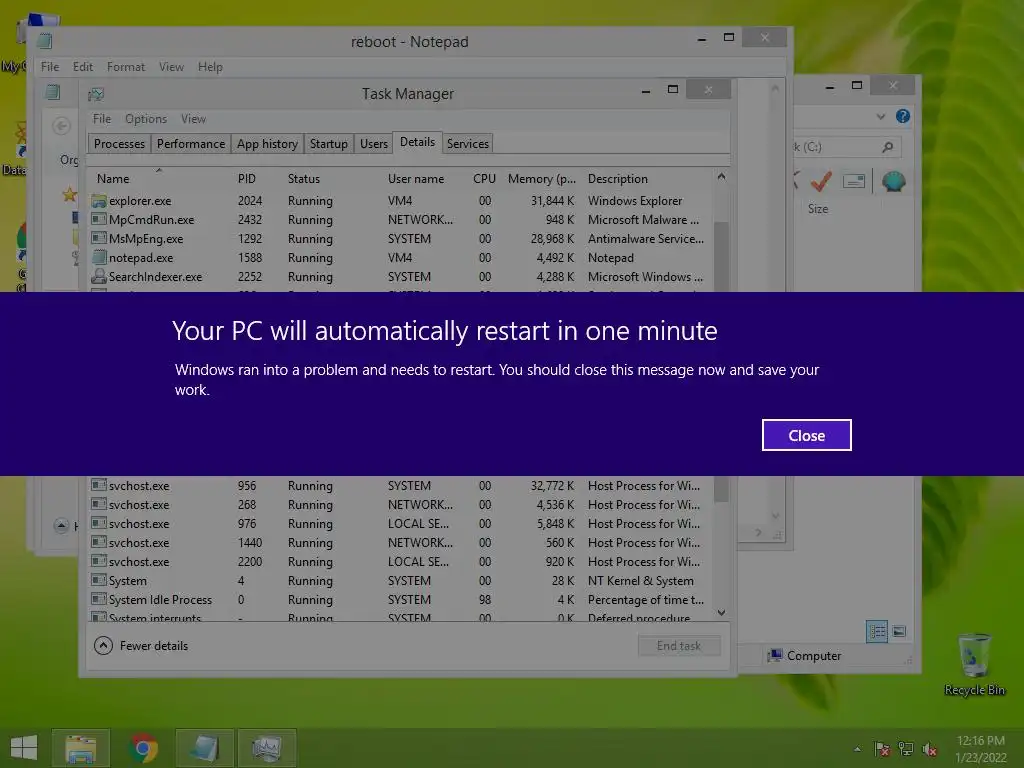Click Task Manager title bar icon
The image size is (1024, 768).
coord(96,94)
